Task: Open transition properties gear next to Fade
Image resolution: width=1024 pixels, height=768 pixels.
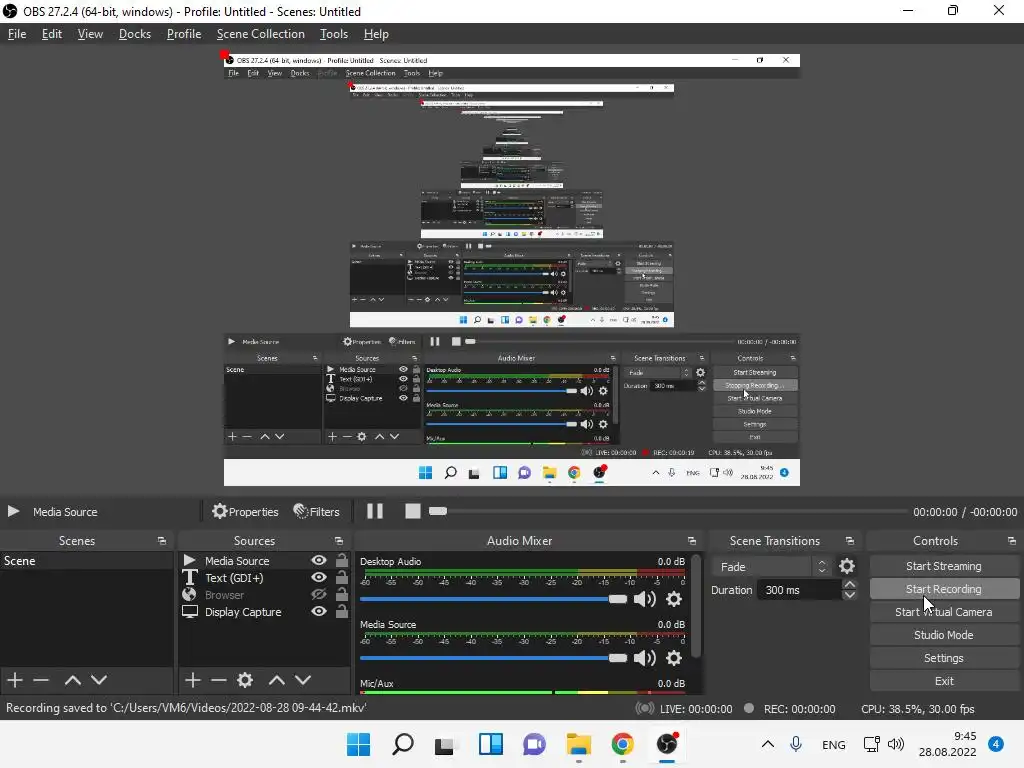Action: pyautogui.click(x=847, y=566)
